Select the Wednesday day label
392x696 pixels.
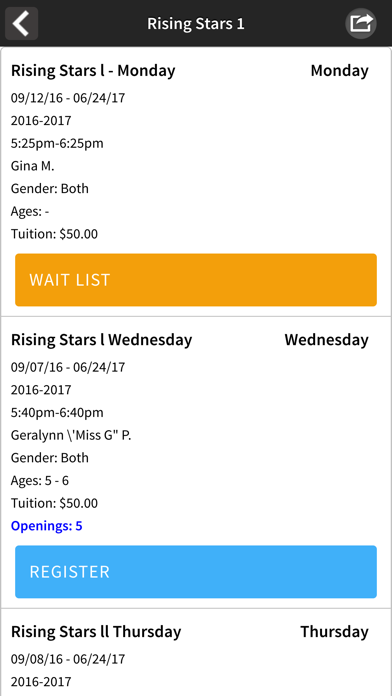coord(326,340)
